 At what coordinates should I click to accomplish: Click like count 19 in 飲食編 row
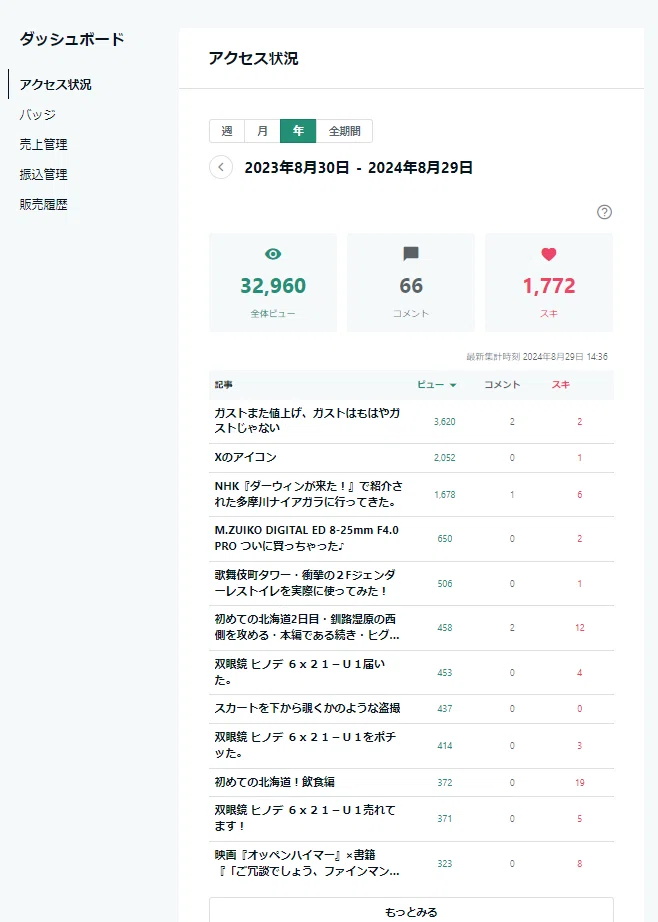pos(579,782)
